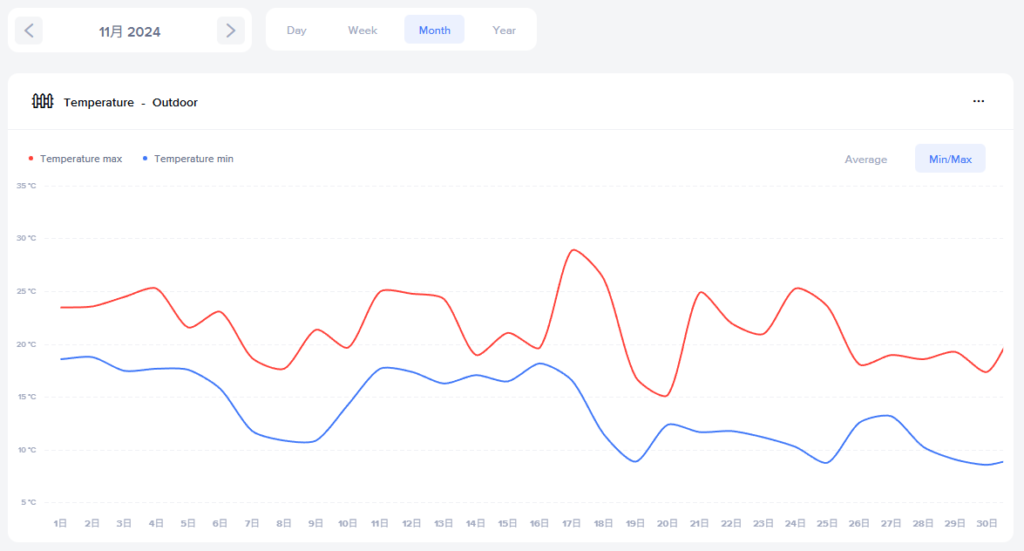Click the outdoor fence sensor icon
This screenshot has height=551, width=1024.
[x=42, y=101]
